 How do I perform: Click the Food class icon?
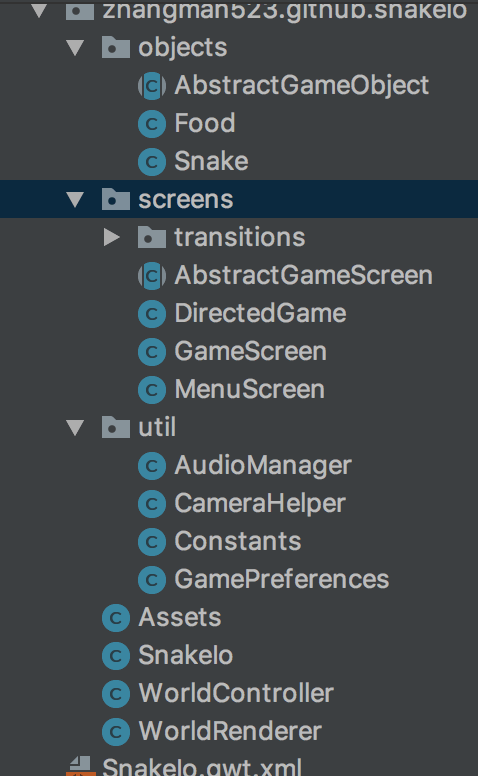(x=152, y=124)
